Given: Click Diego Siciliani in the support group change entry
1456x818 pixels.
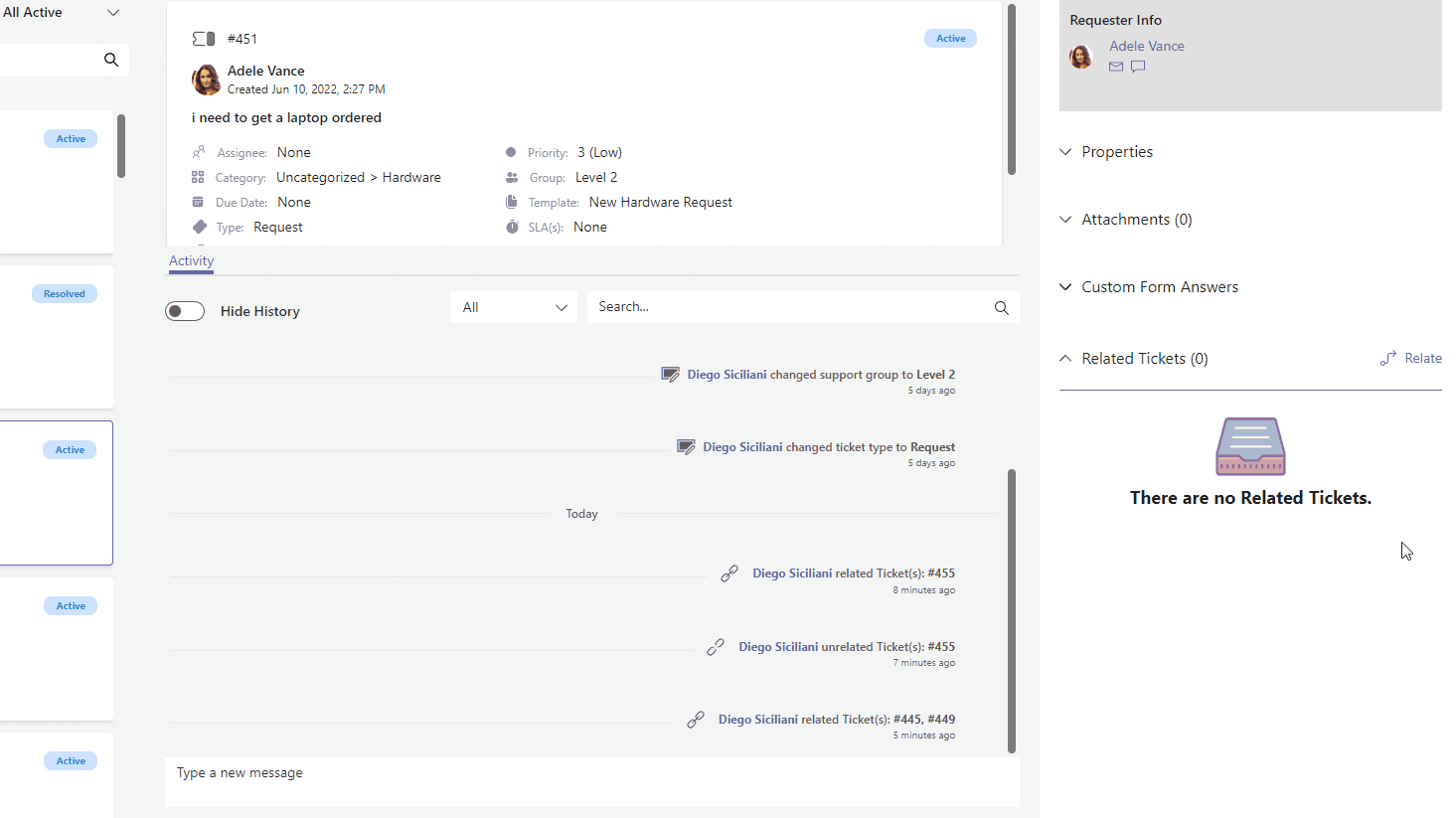Looking at the screenshot, I should [727, 375].
